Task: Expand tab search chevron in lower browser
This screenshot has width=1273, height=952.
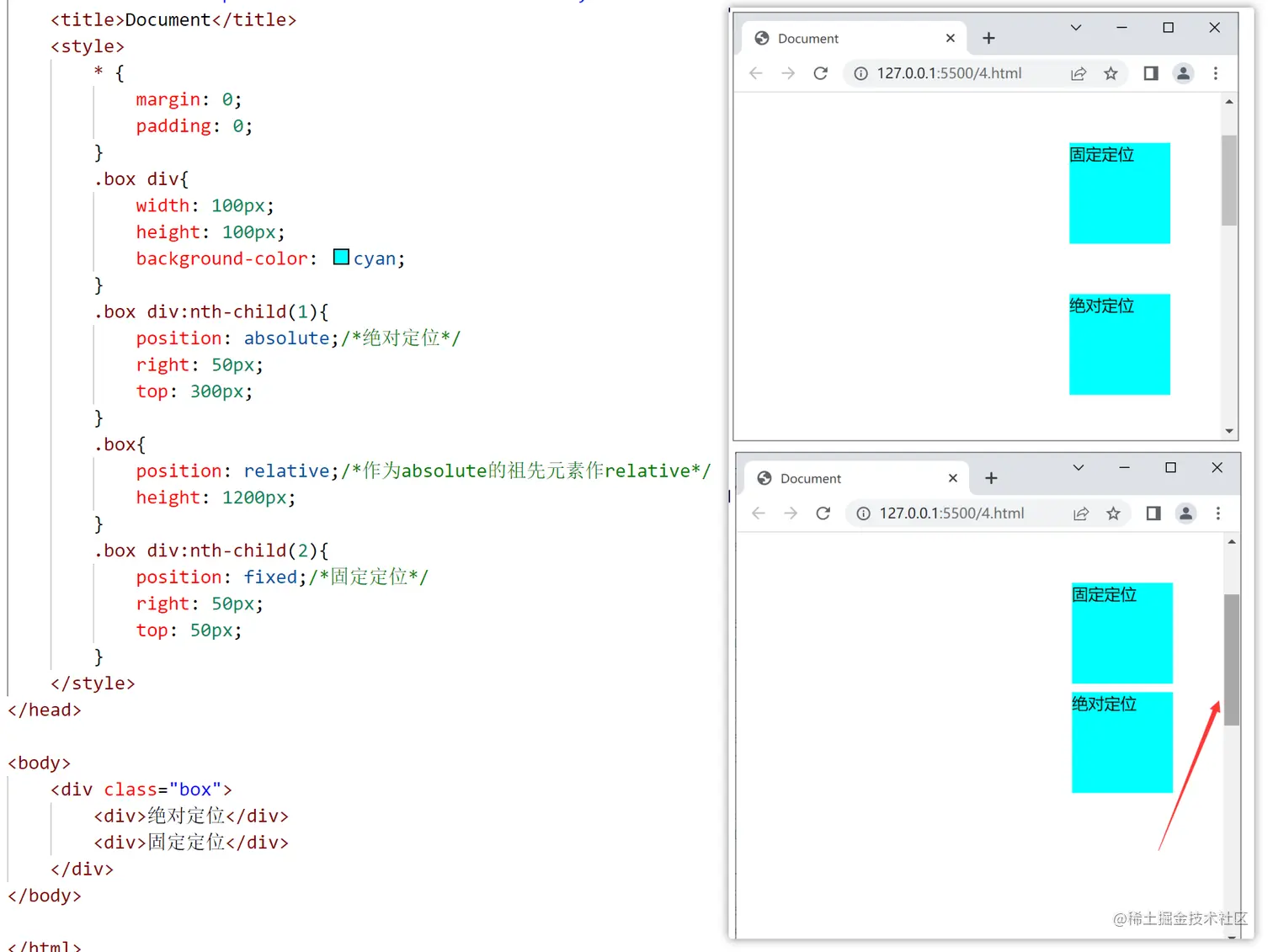Action: coord(1079,468)
